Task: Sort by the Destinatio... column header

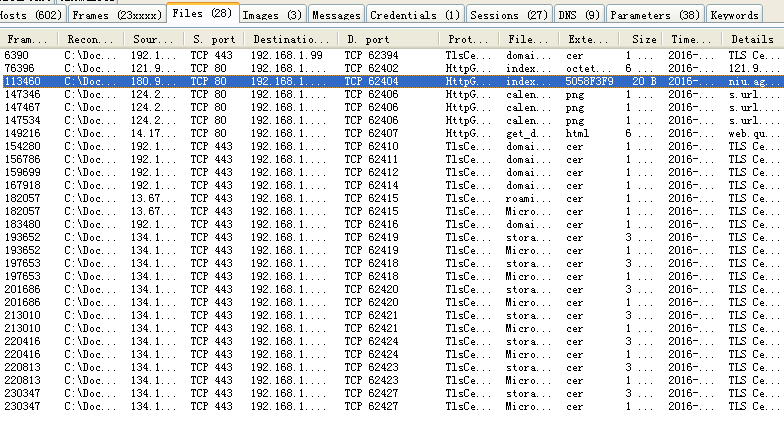Action: point(291,39)
